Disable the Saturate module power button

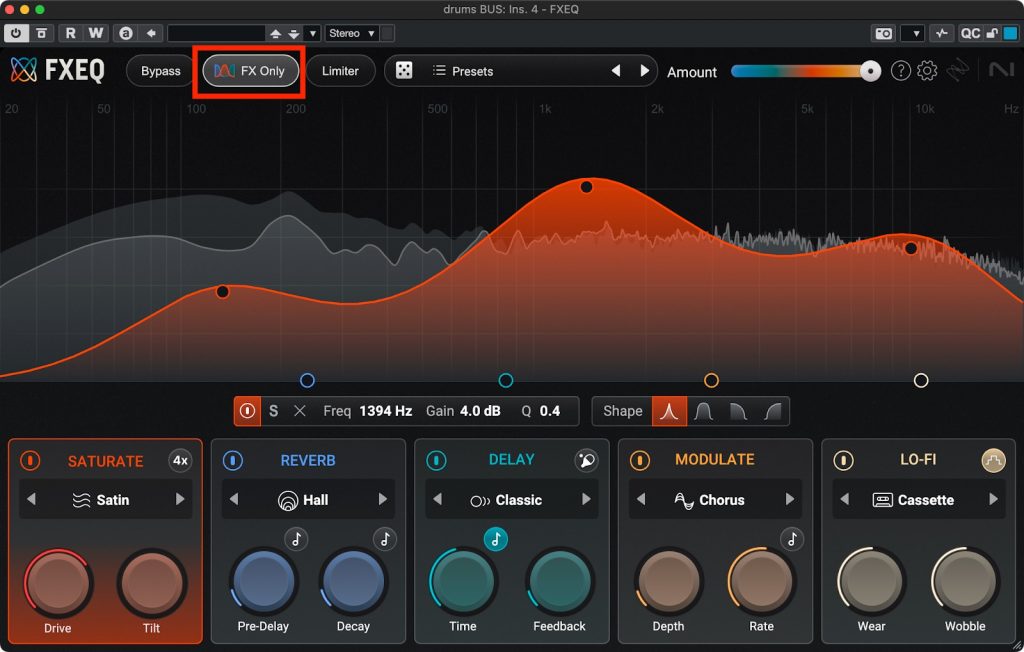click(31, 461)
